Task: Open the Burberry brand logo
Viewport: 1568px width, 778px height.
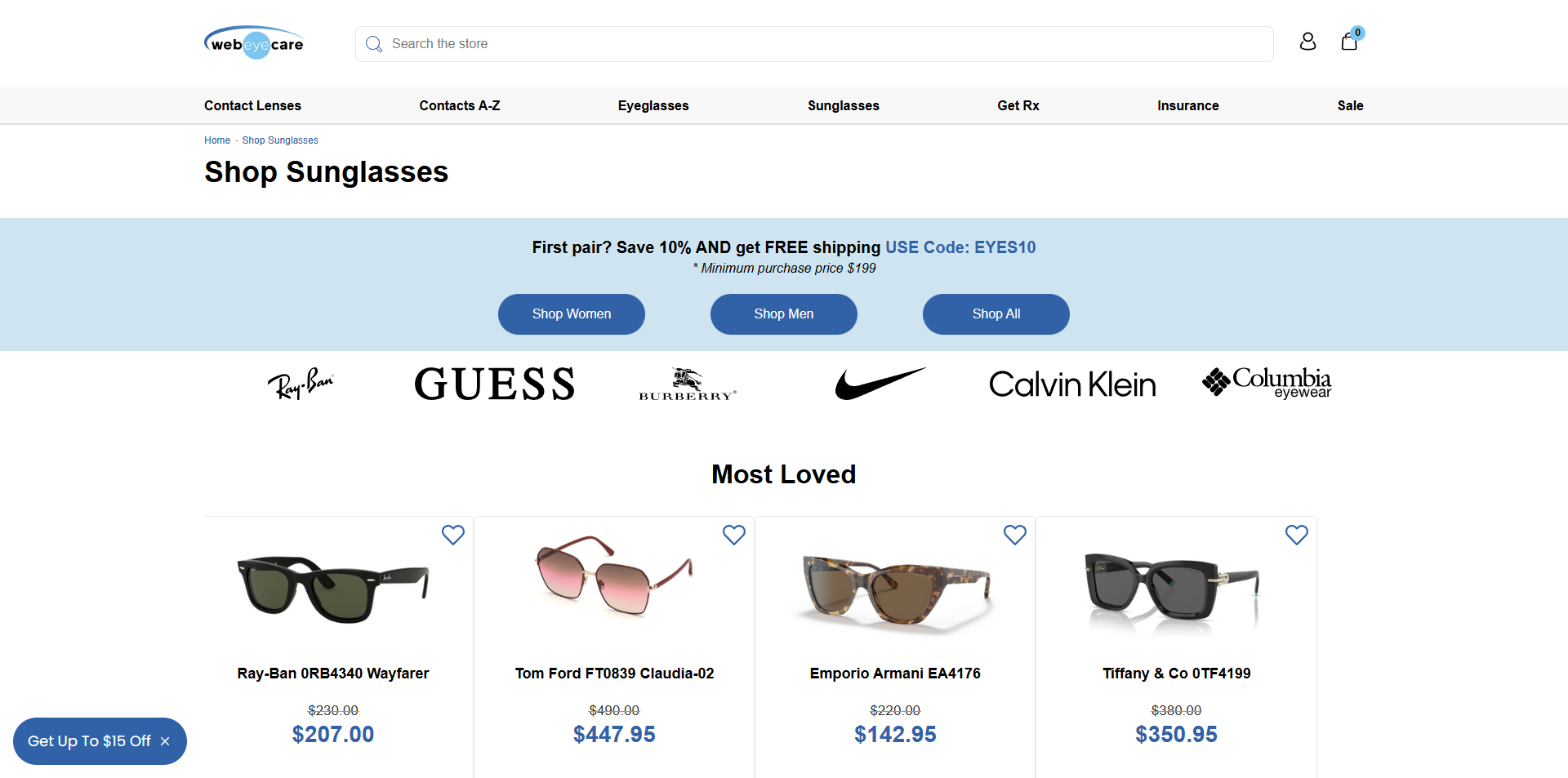Action: (687, 384)
